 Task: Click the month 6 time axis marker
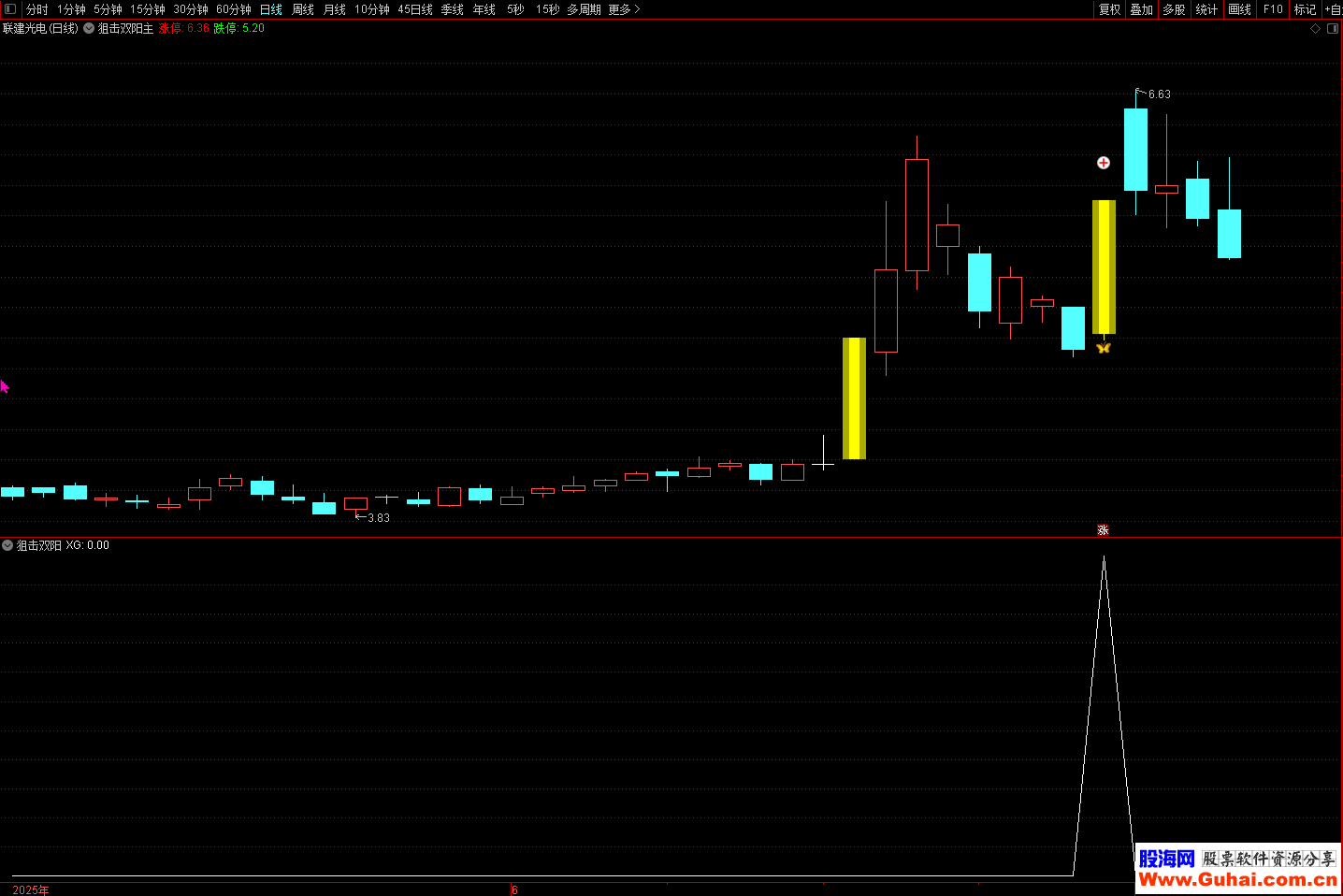tap(514, 889)
